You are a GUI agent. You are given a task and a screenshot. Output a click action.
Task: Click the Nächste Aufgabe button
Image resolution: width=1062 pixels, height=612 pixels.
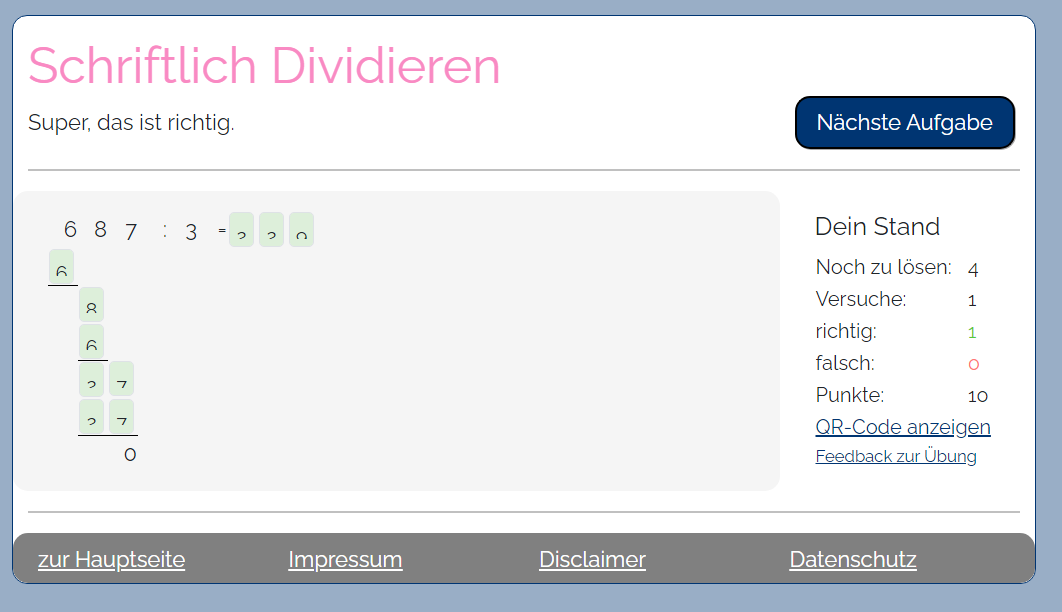pos(904,123)
